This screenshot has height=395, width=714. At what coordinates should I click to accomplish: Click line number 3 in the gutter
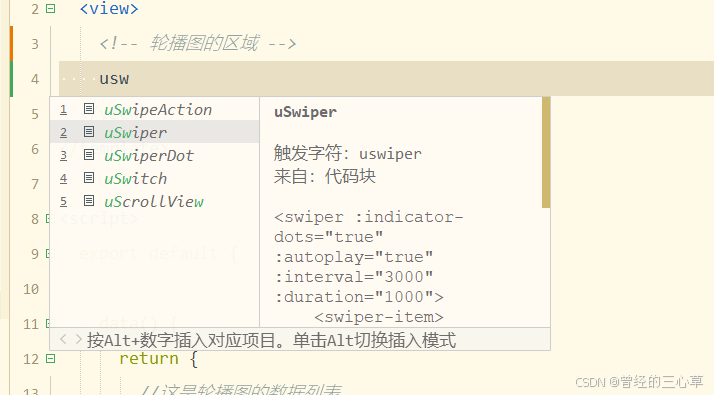(x=35, y=44)
